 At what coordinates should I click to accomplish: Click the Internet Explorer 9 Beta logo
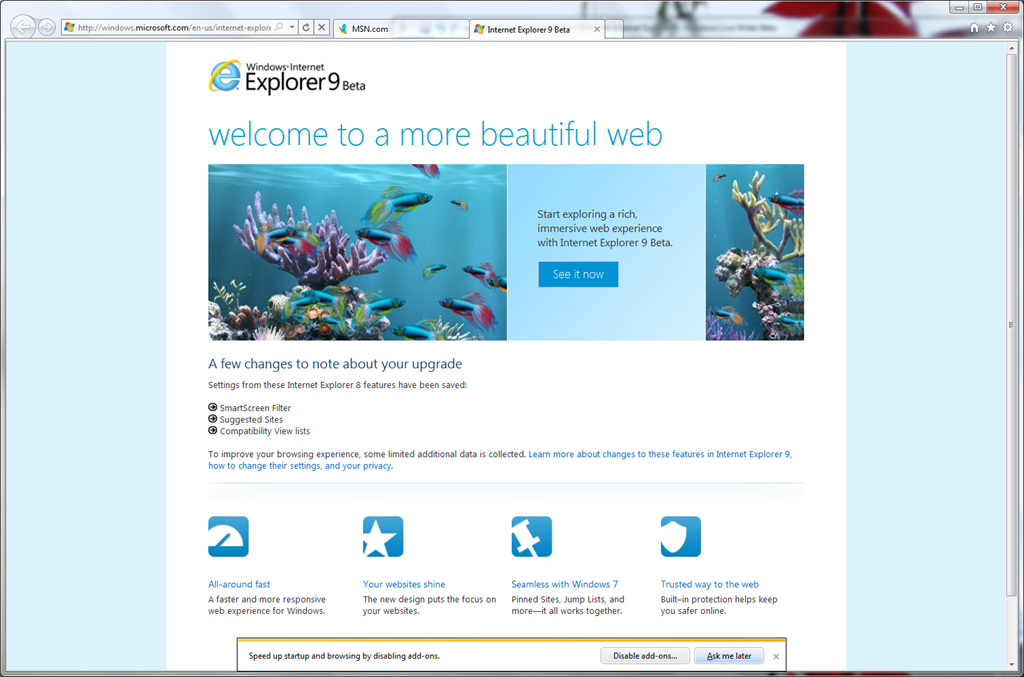point(287,77)
